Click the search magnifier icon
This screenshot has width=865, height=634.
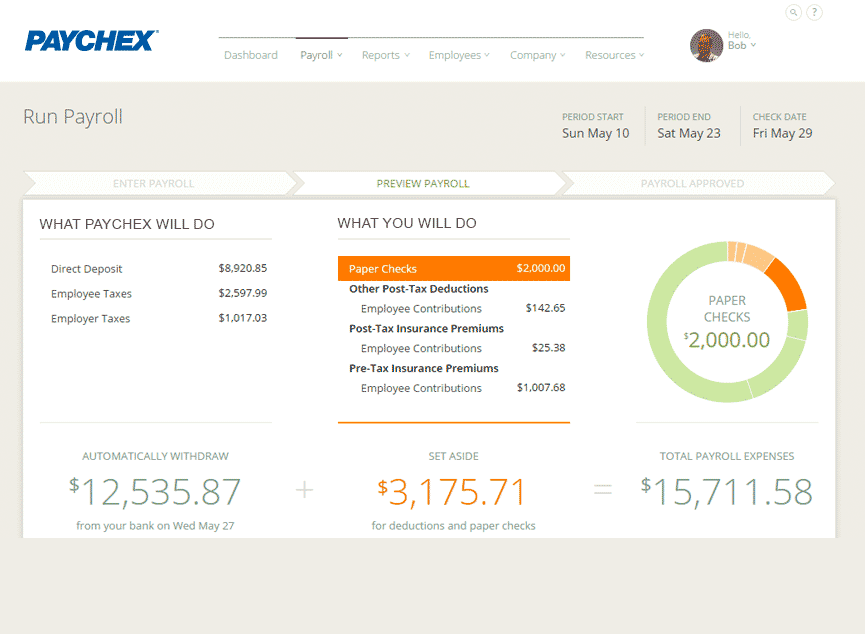click(793, 12)
